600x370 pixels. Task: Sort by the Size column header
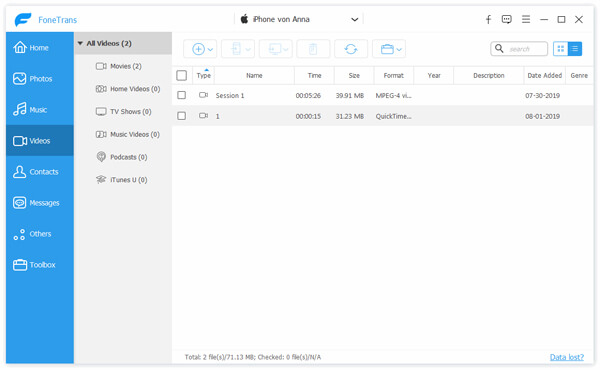click(354, 75)
